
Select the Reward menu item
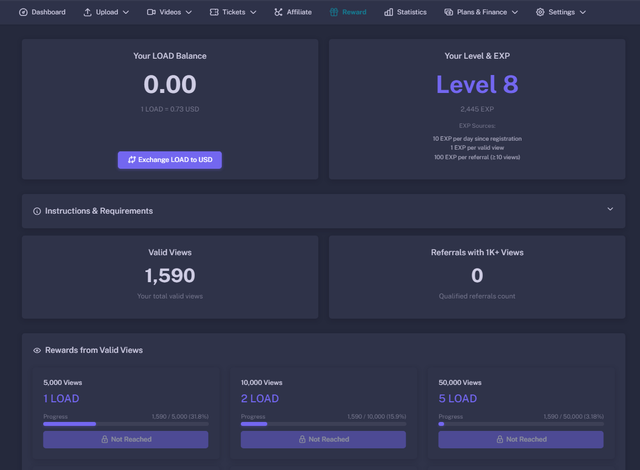348,12
